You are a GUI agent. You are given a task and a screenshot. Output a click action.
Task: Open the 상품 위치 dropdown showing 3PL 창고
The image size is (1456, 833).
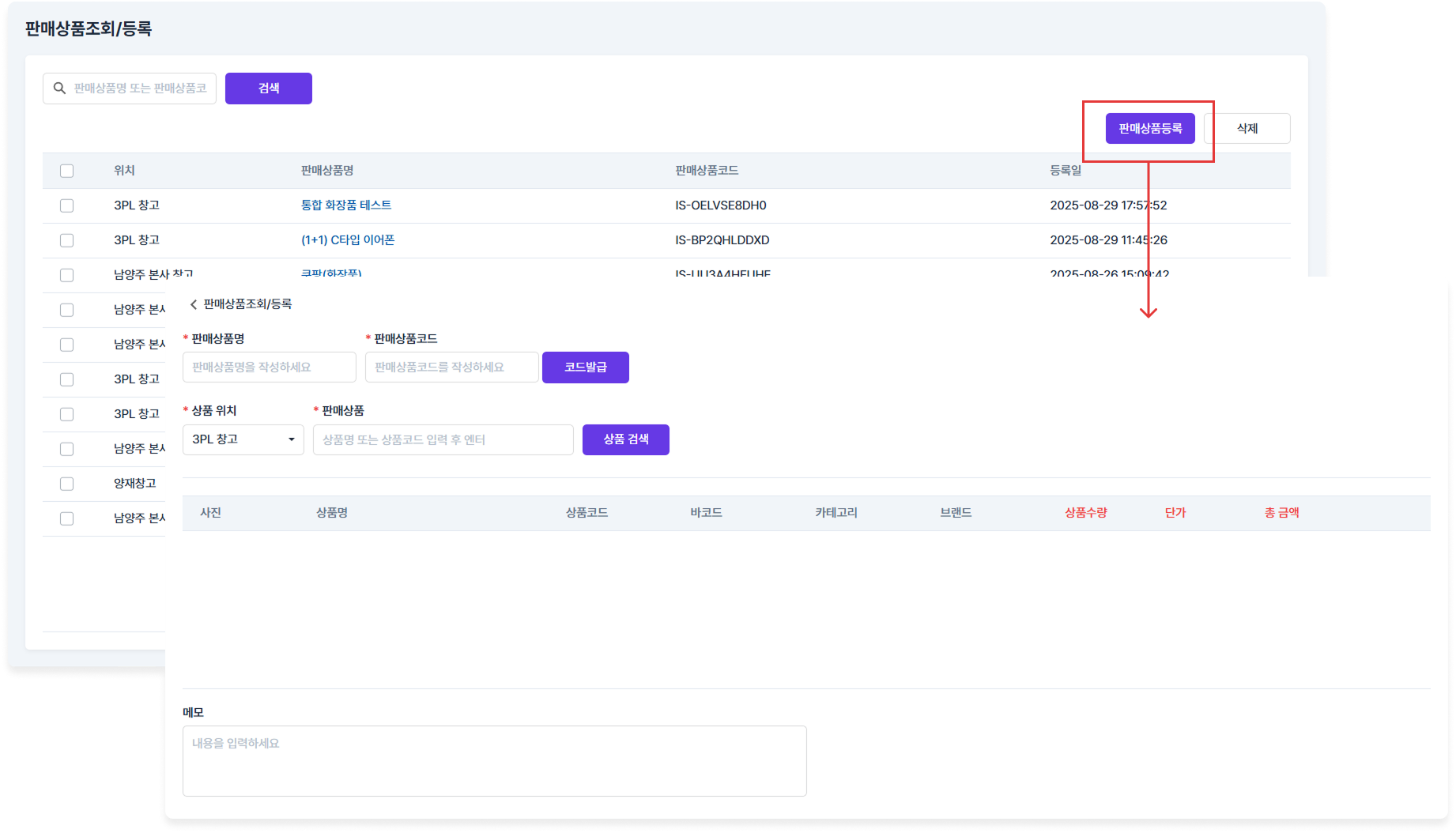(243, 439)
